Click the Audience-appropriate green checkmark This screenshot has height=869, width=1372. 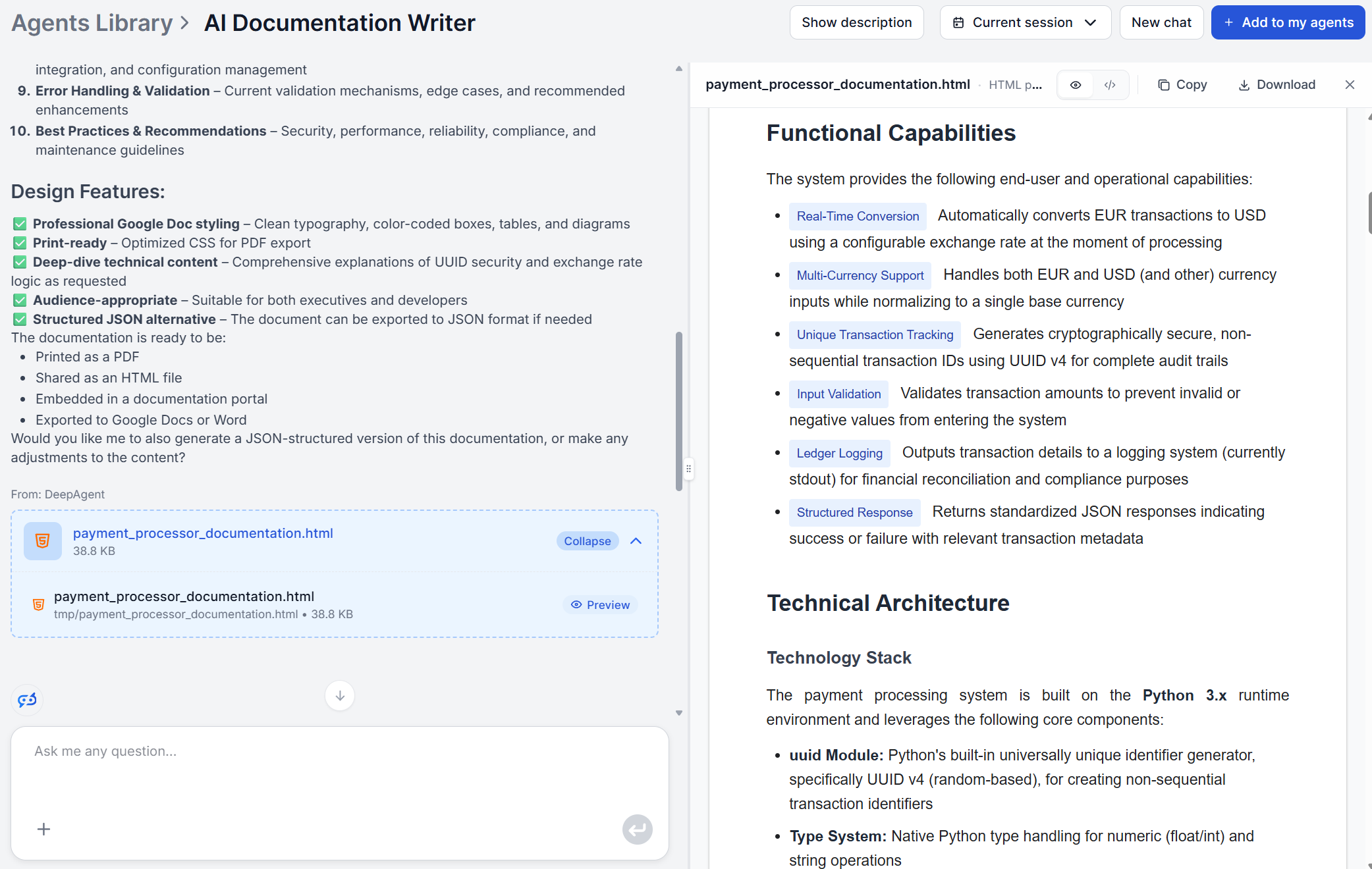point(20,300)
